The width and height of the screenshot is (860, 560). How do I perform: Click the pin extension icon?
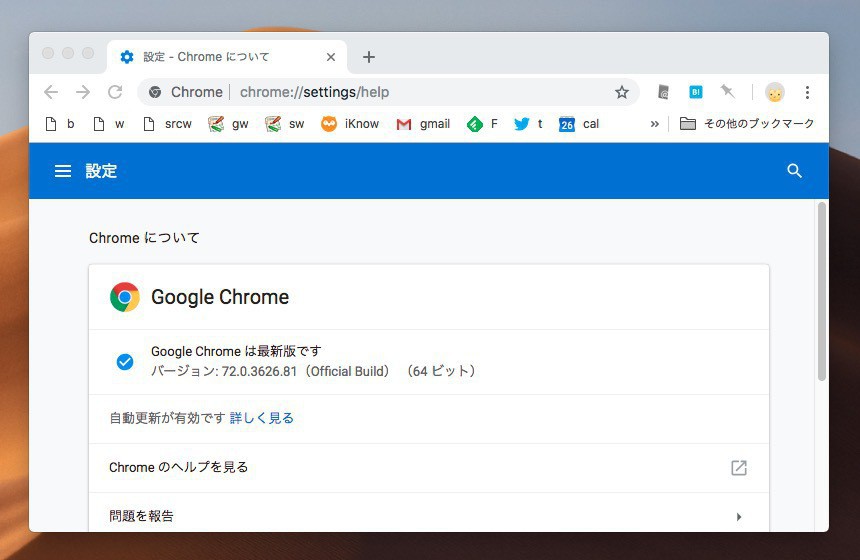point(728,92)
